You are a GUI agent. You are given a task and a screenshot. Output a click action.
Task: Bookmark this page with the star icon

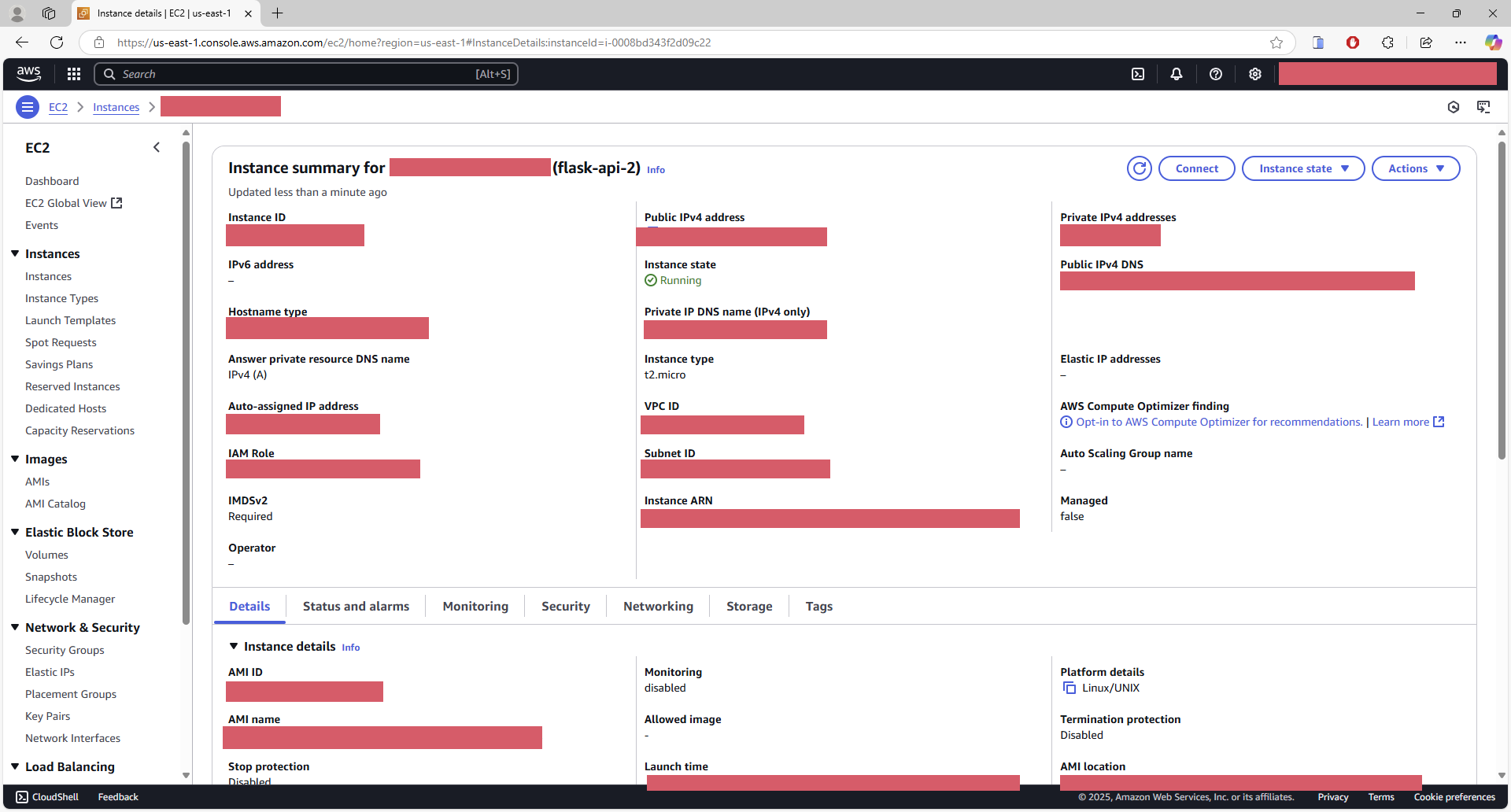pos(1276,42)
